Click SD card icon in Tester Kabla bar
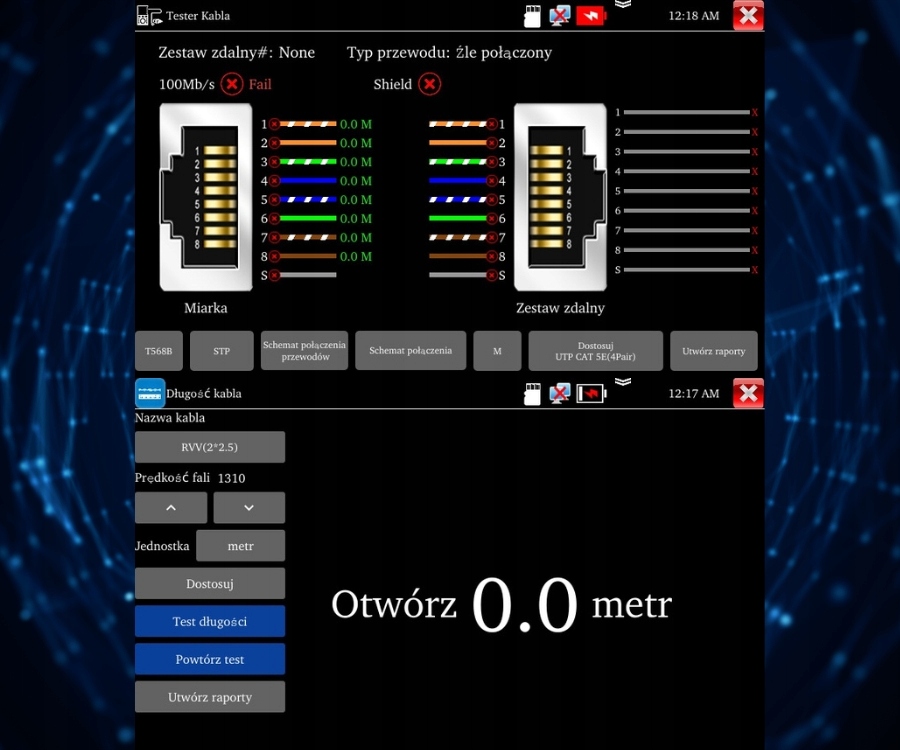Screen dimensions: 900x750 533,16
